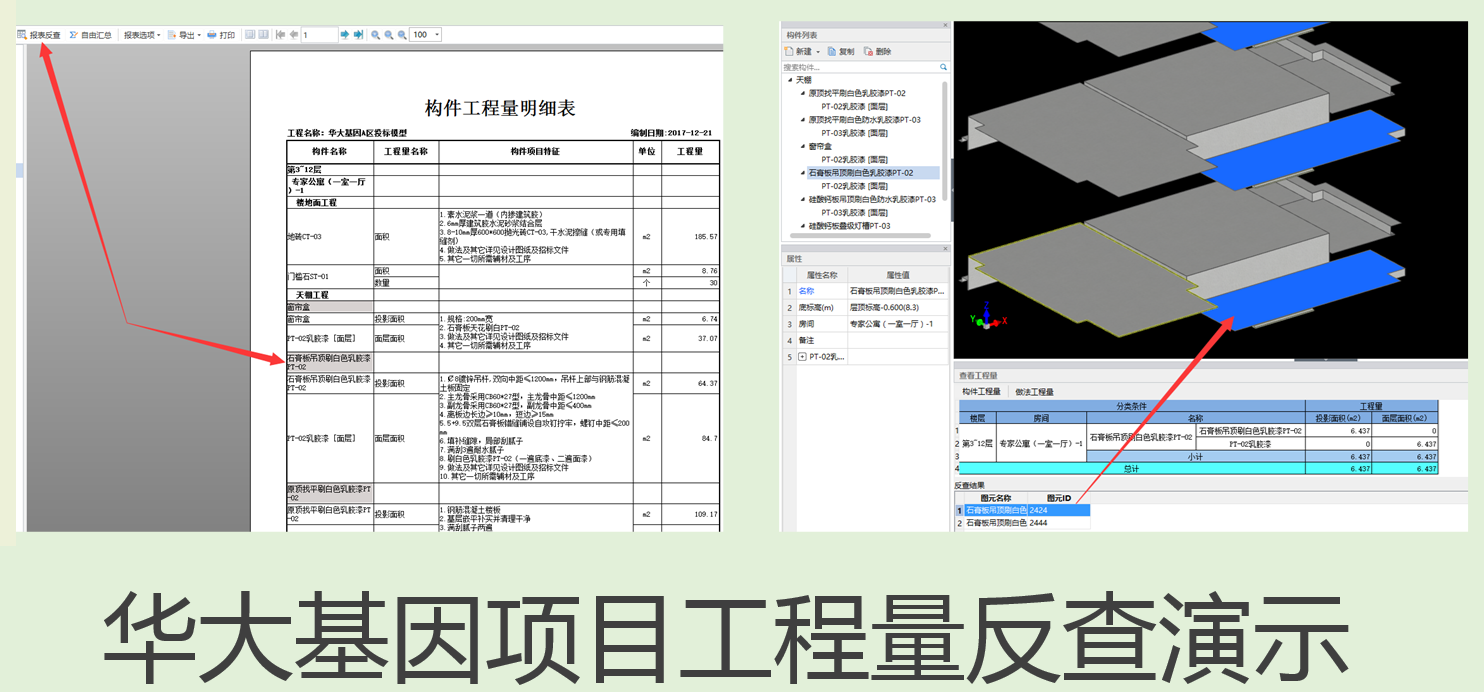The width and height of the screenshot is (1484, 692).
Task: Click the first magnifier zoom icon
Action: [376, 35]
